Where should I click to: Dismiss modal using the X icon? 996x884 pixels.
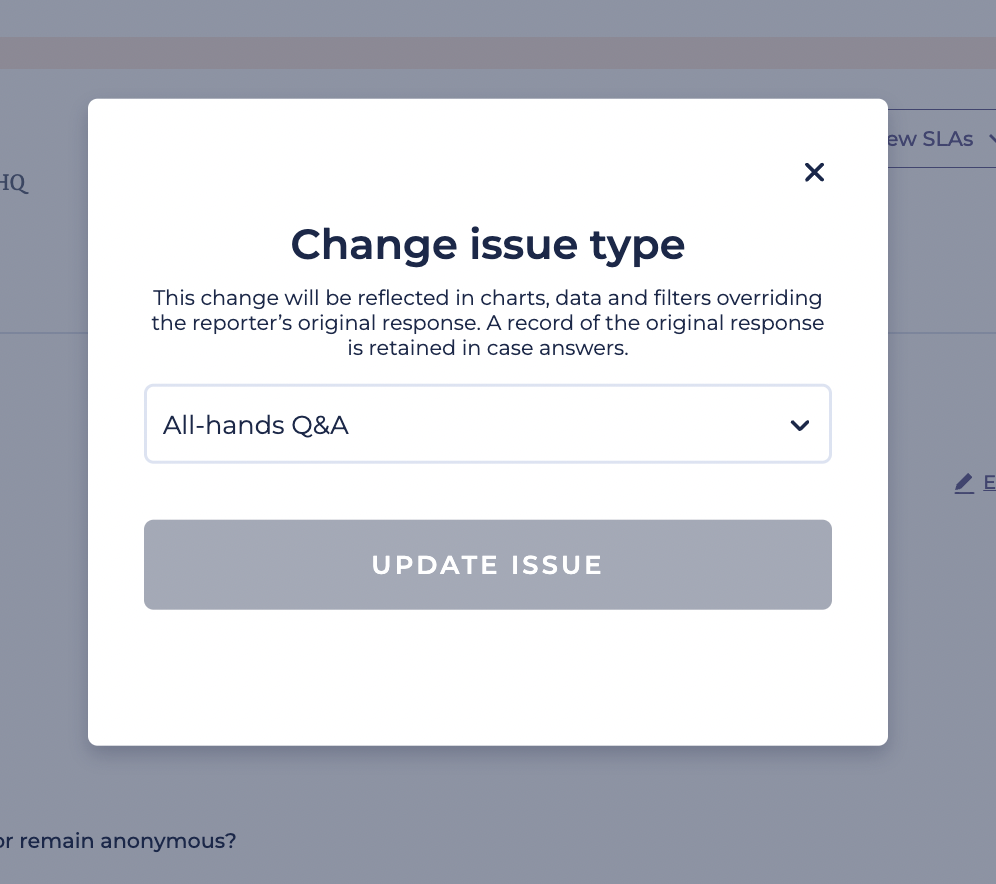tap(814, 172)
